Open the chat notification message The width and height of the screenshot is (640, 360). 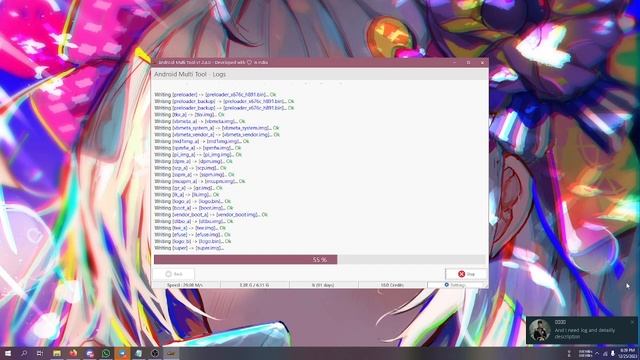click(x=585, y=333)
